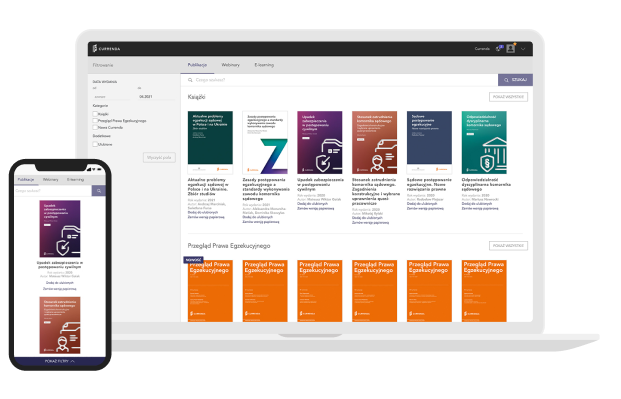Click the SZUKAJ search button

[515, 80]
